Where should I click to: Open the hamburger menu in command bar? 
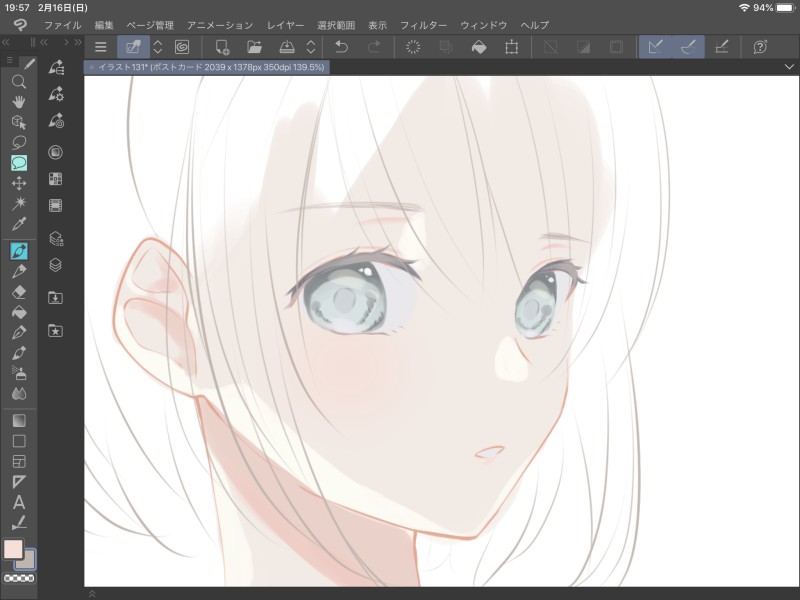point(101,47)
